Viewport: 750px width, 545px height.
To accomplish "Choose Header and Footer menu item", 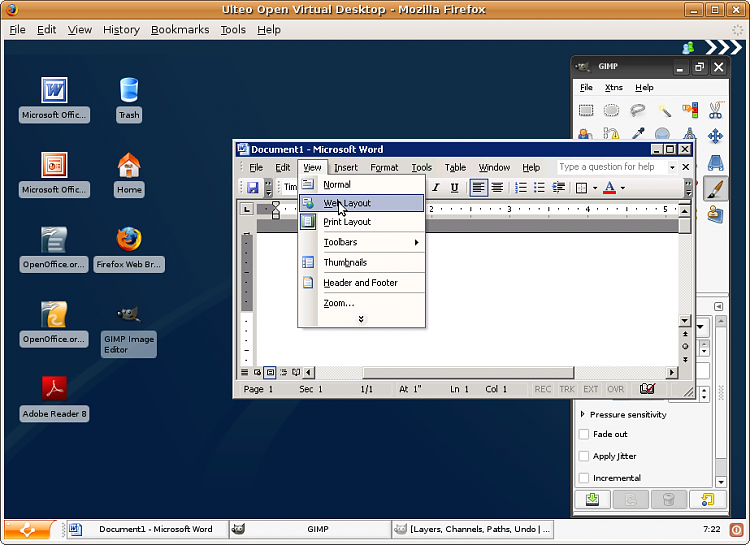I will pos(362,283).
